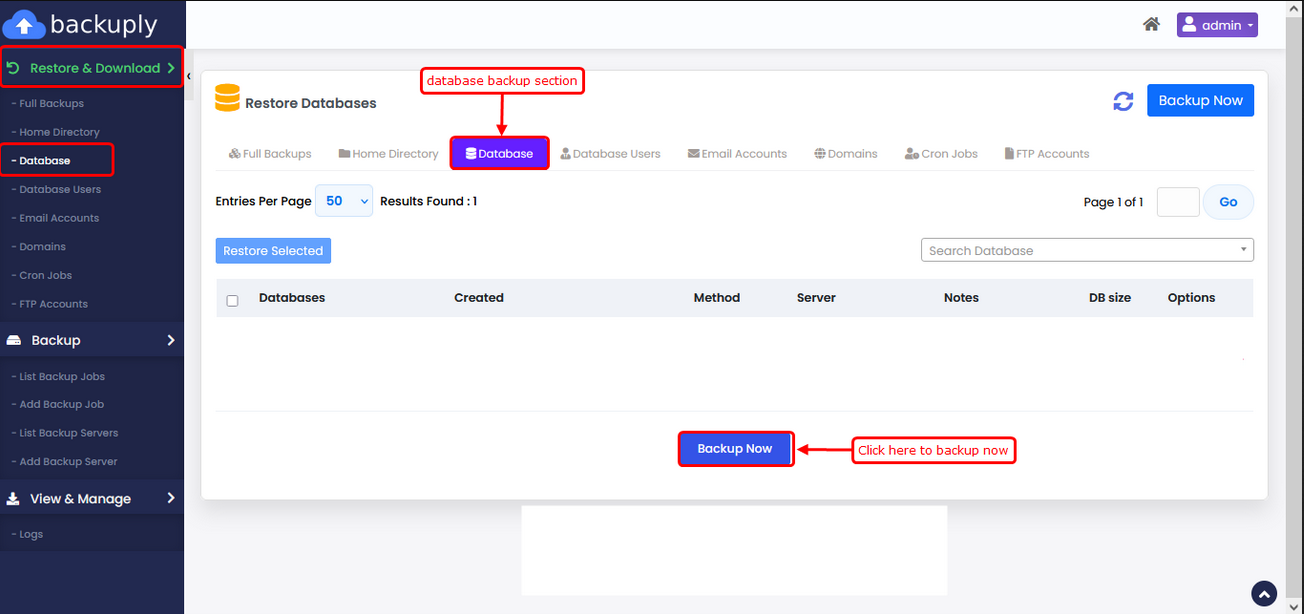
Task: Click the scroll-to-top arrow icon
Action: point(1264,594)
